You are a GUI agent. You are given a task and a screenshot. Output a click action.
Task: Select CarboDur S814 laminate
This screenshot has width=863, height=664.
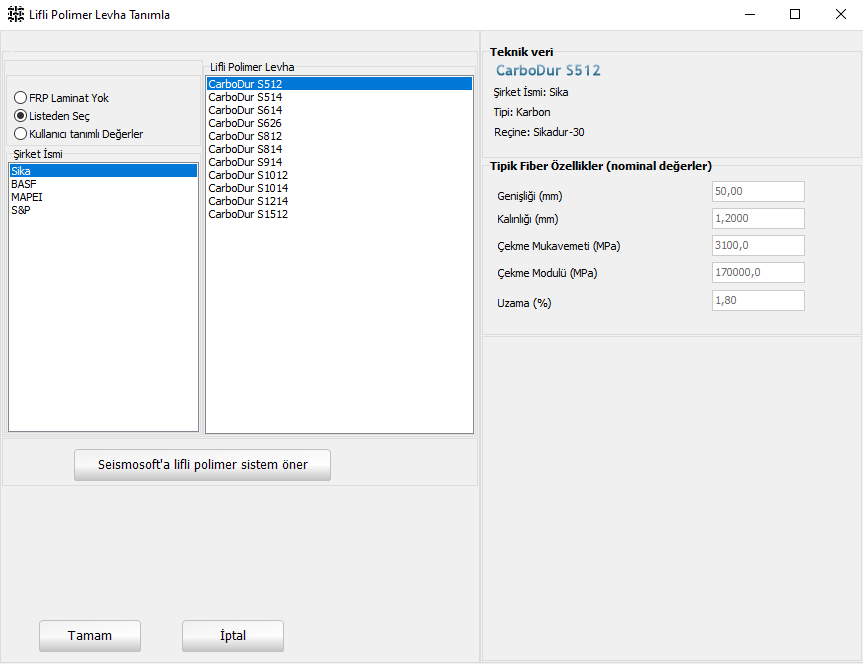pyautogui.click(x=339, y=149)
